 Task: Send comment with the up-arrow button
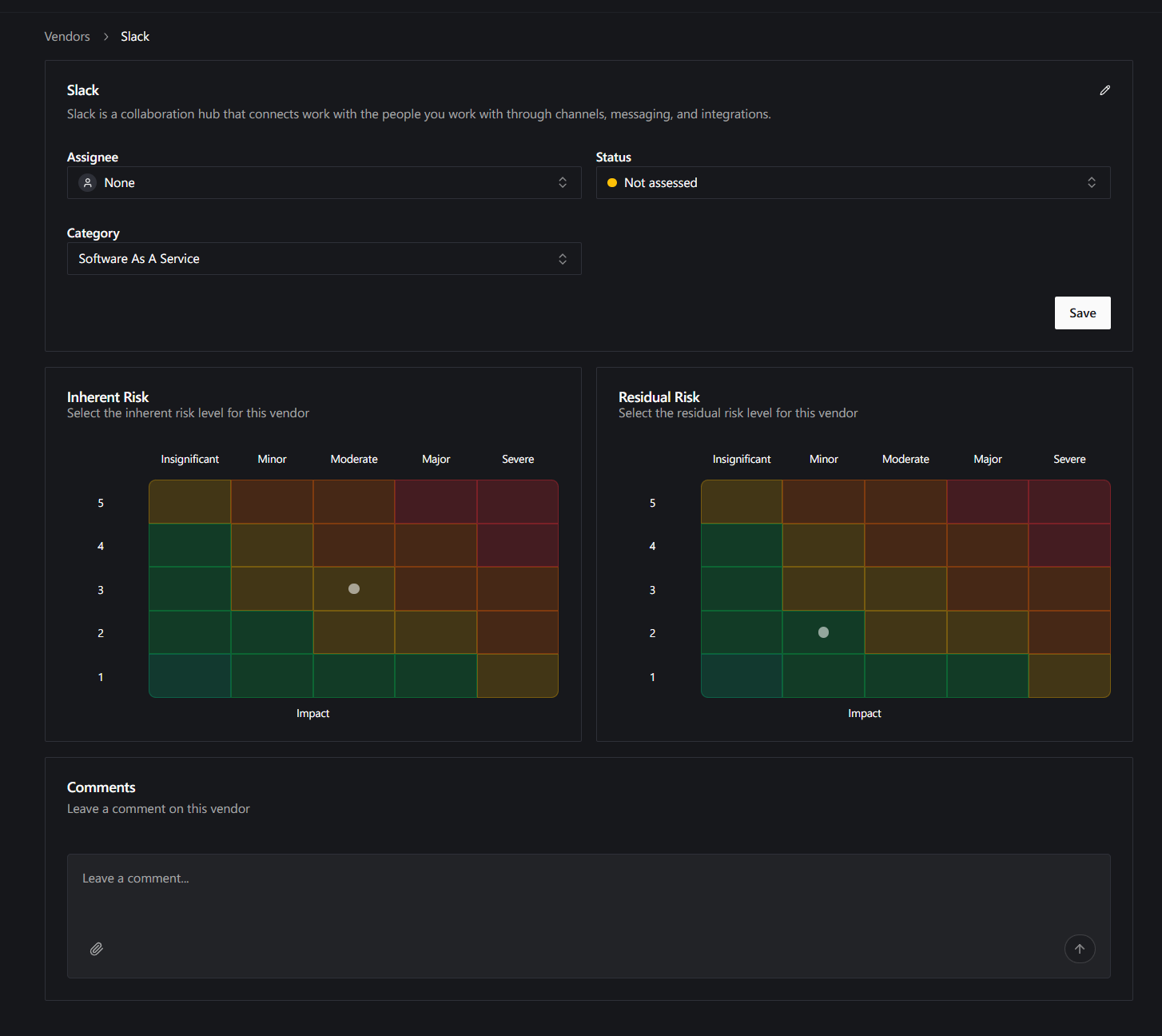(x=1080, y=949)
